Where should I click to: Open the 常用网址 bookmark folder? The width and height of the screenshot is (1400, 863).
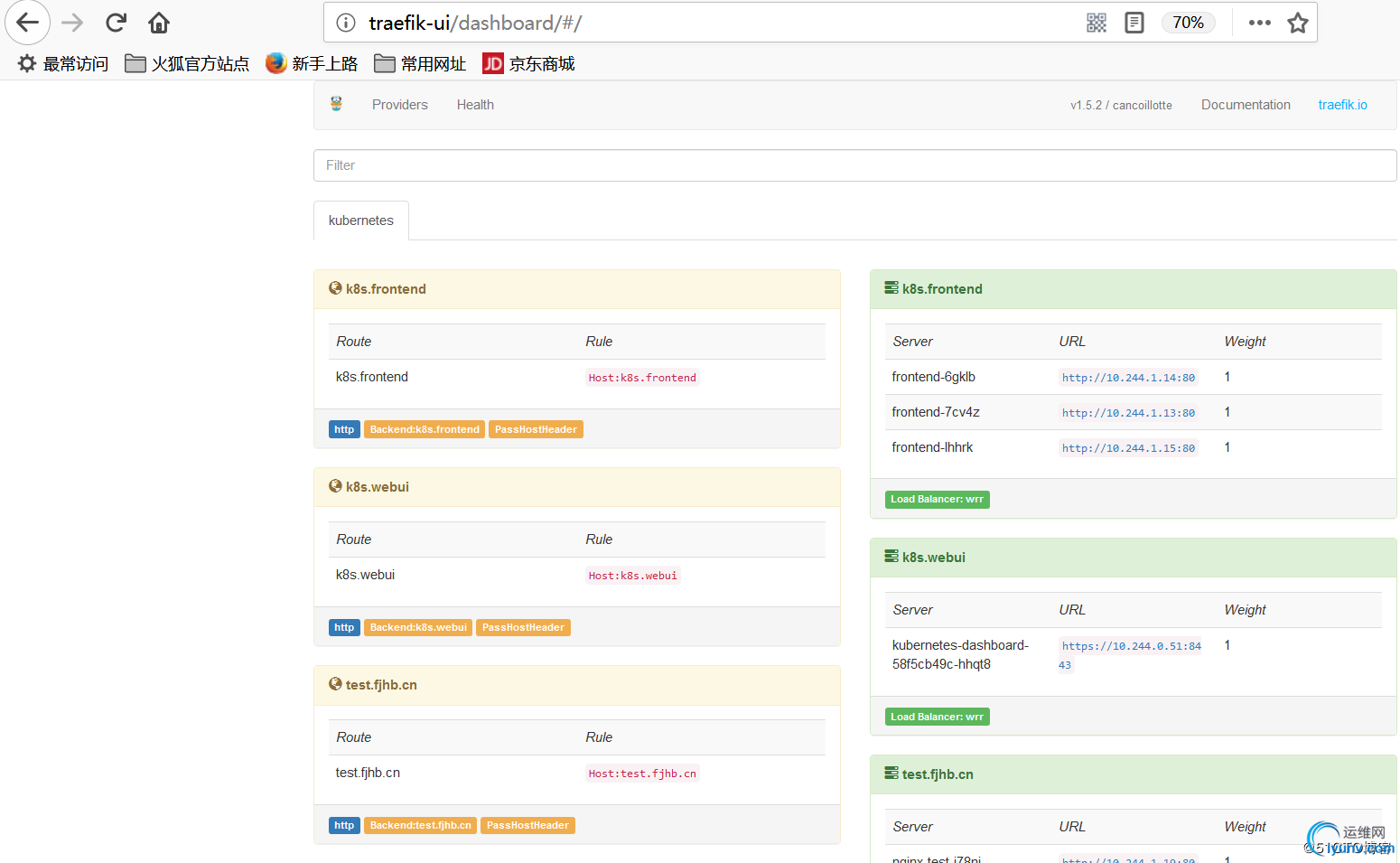[x=420, y=63]
